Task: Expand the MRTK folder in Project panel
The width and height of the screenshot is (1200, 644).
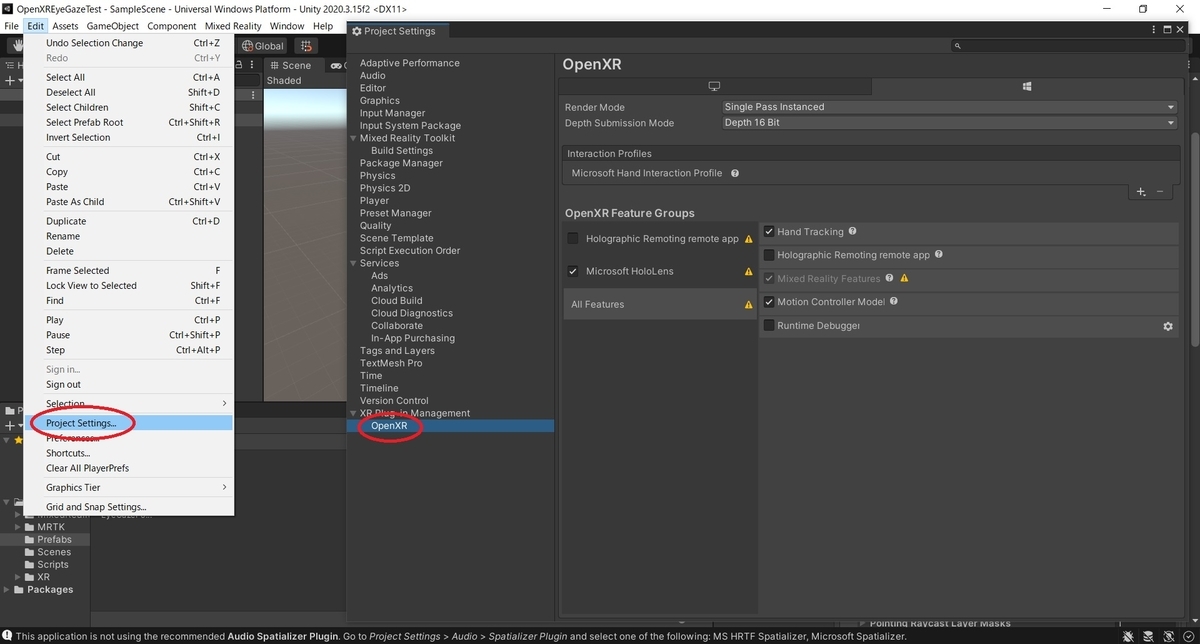Action: [x=17, y=527]
